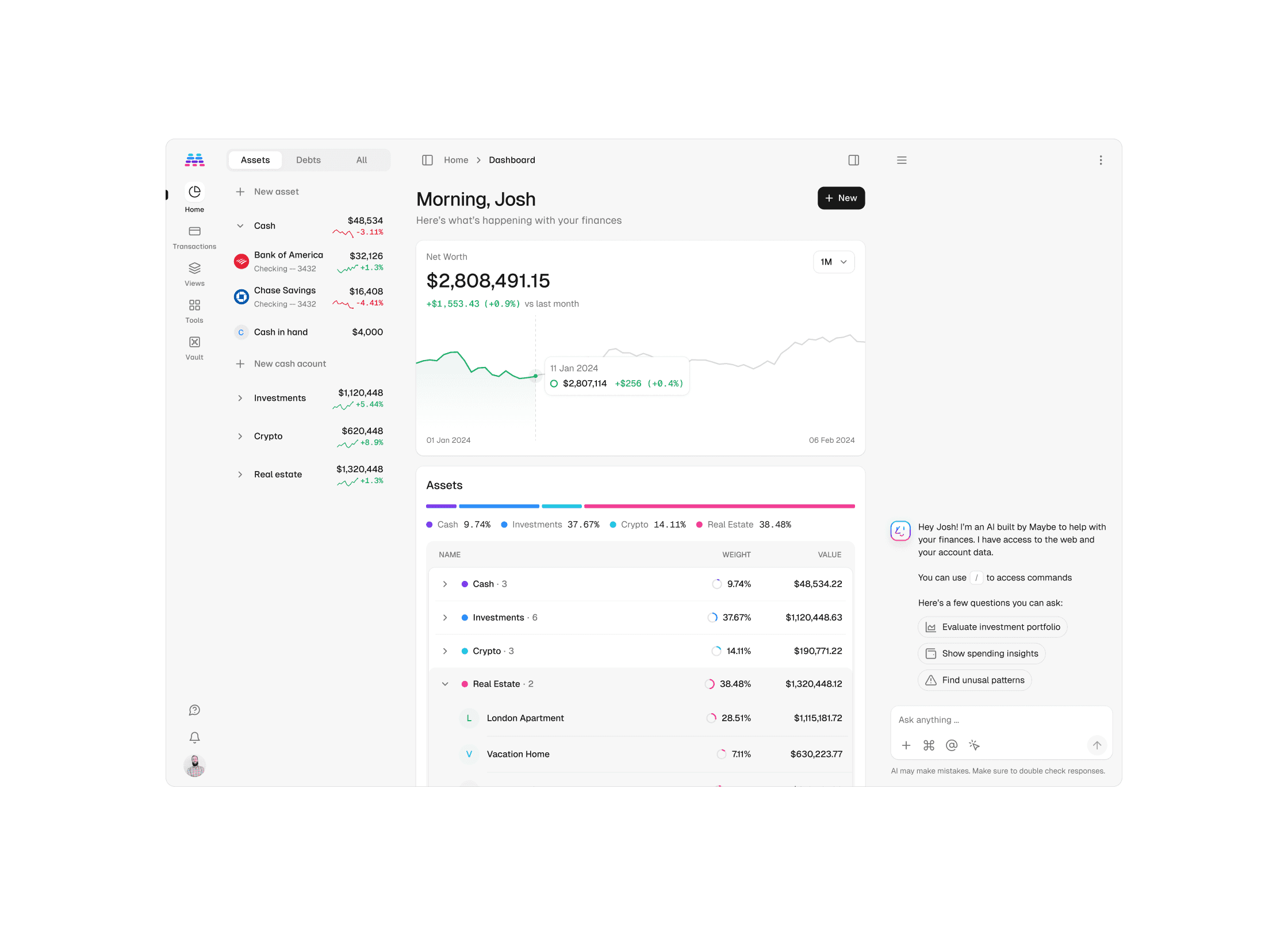Open the Vault sidebar icon
Screen dimensions: 1288x926
[194, 342]
